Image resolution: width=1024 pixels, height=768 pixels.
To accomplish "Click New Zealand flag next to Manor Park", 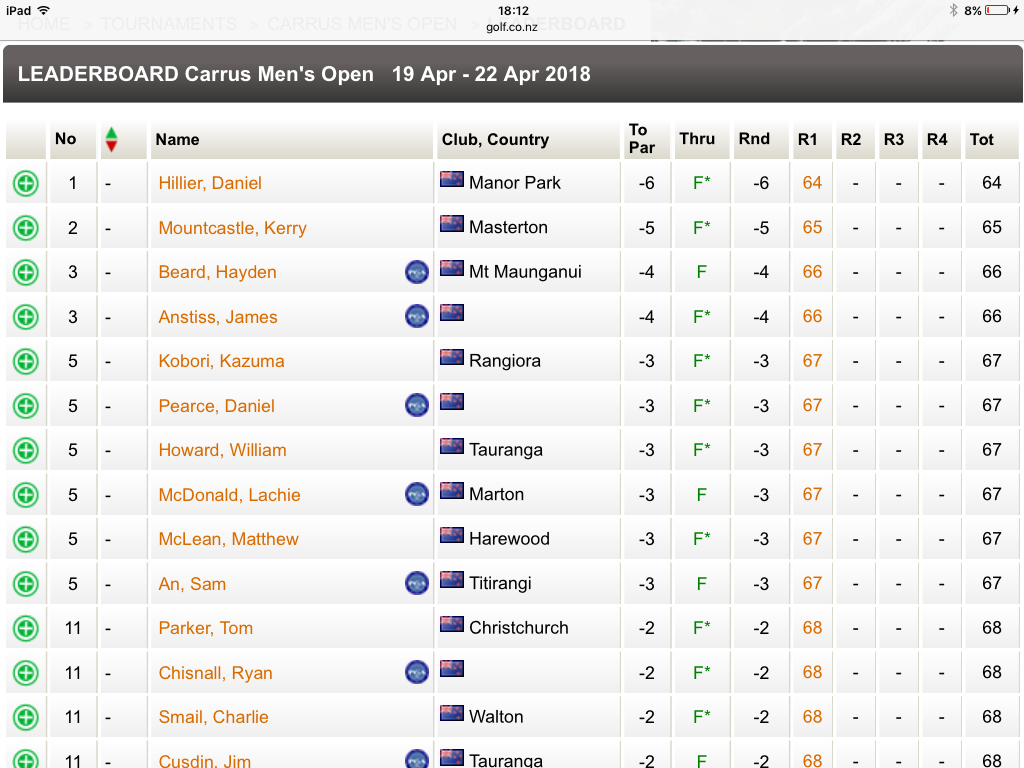I will click(452, 179).
